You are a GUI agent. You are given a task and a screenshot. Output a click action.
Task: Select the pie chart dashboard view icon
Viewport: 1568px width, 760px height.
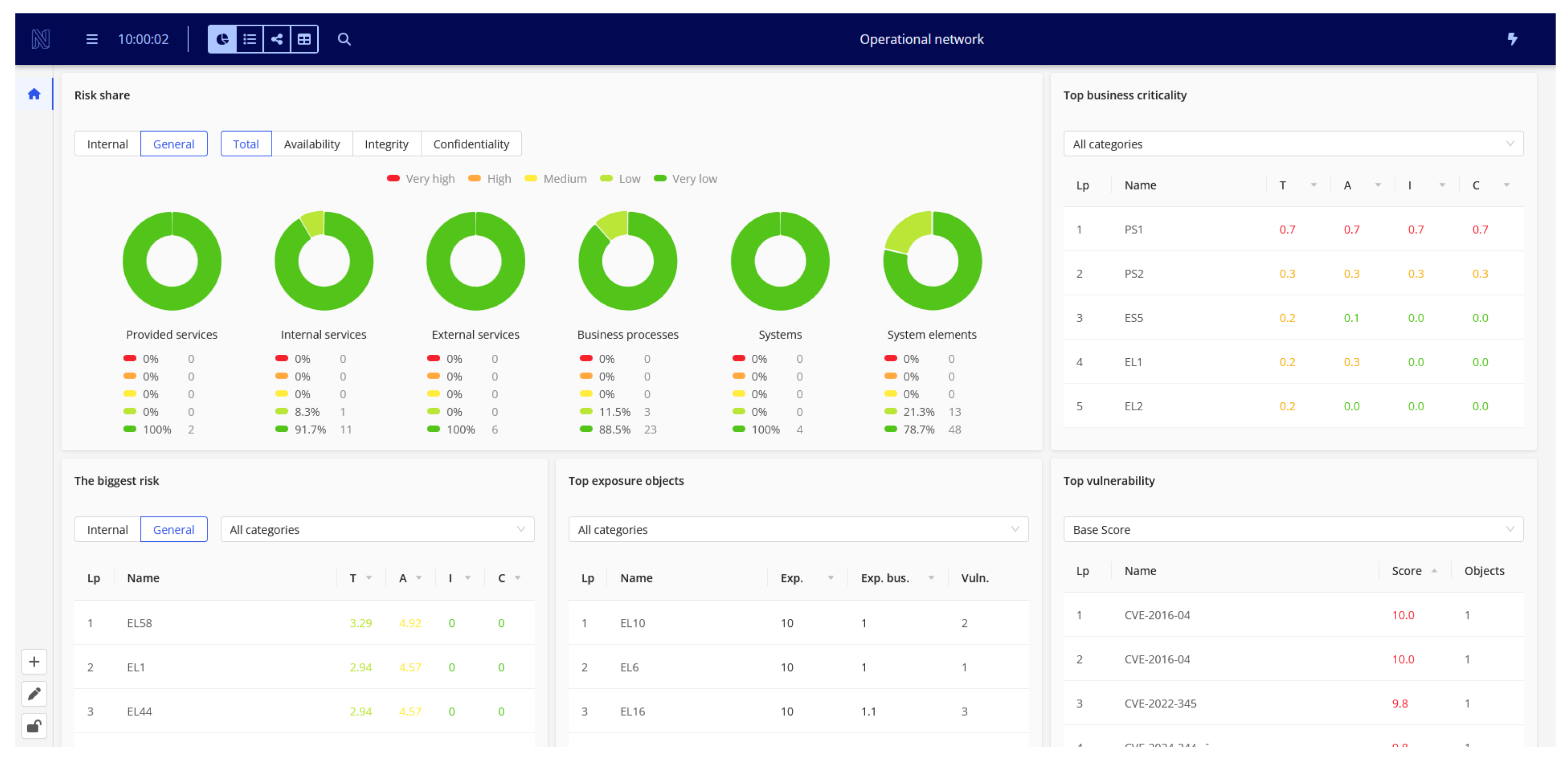[222, 40]
